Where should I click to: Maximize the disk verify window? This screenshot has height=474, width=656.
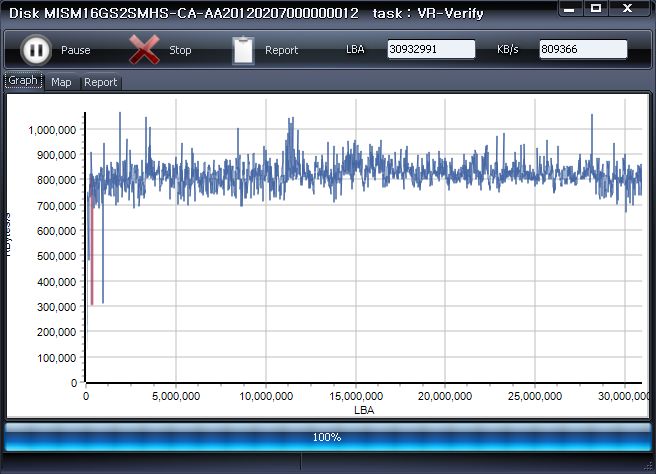(x=596, y=8)
